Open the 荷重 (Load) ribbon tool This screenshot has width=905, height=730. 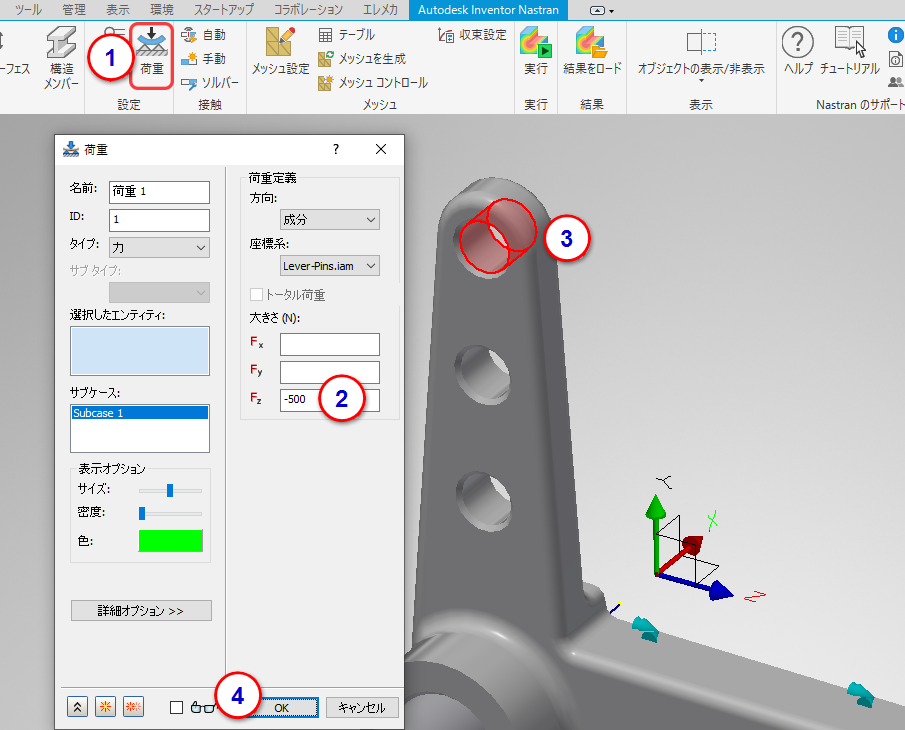[151, 55]
